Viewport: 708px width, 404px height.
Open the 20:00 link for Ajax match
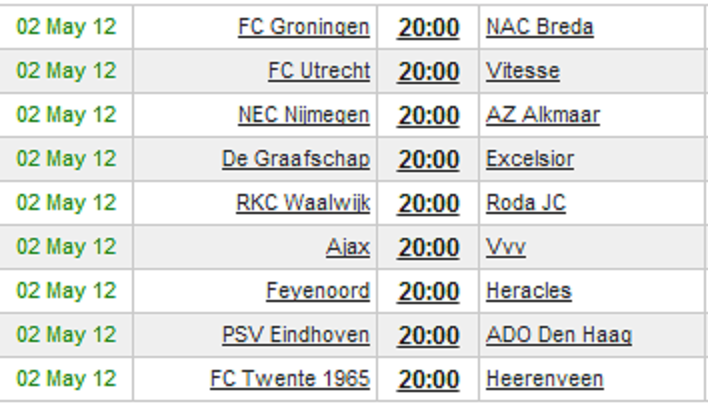(x=428, y=247)
